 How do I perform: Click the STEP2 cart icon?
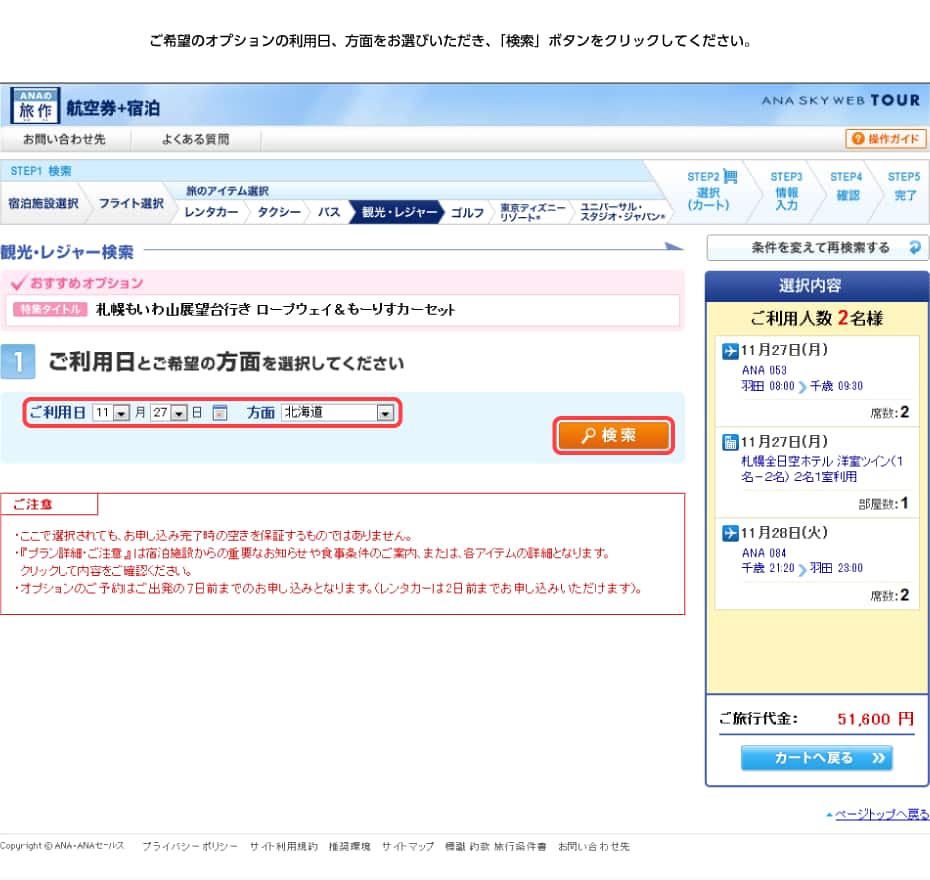[x=730, y=177]
